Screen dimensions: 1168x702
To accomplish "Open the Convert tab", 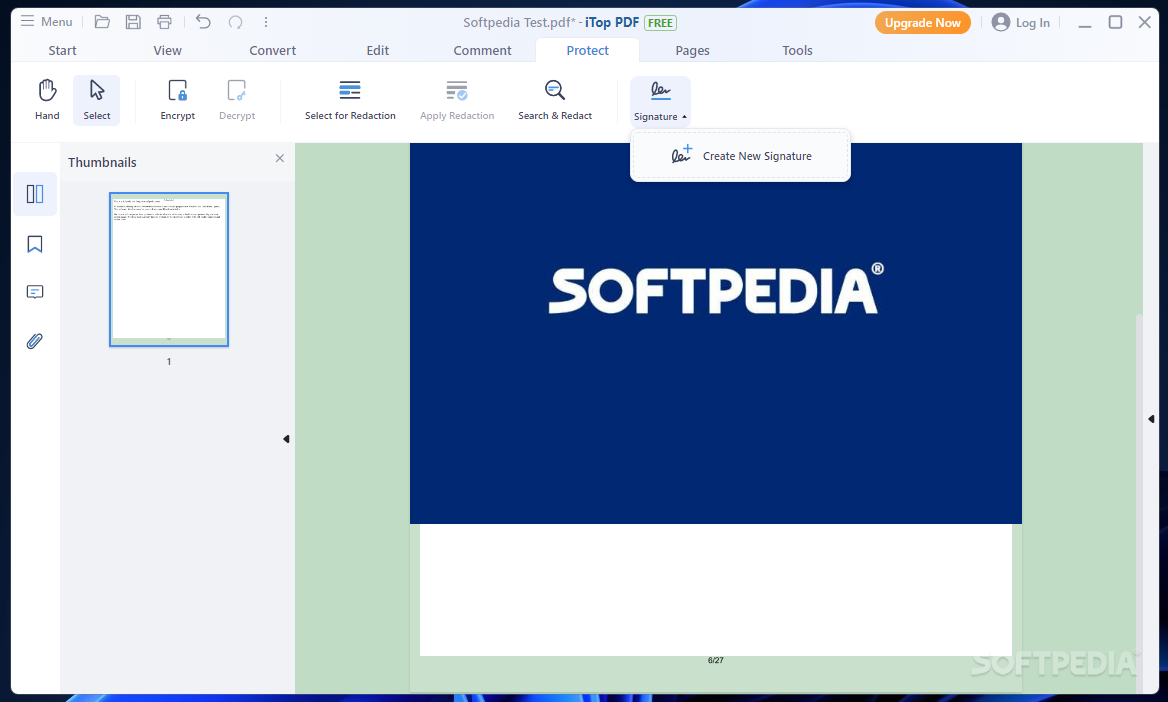I will (273, 50).
